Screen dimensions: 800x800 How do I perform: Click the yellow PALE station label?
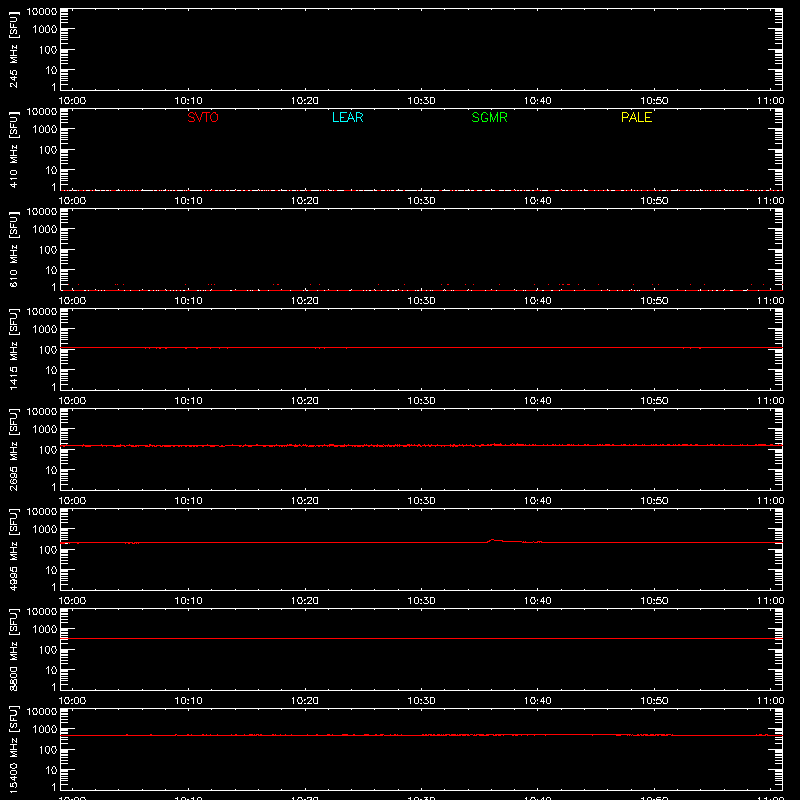636,117
